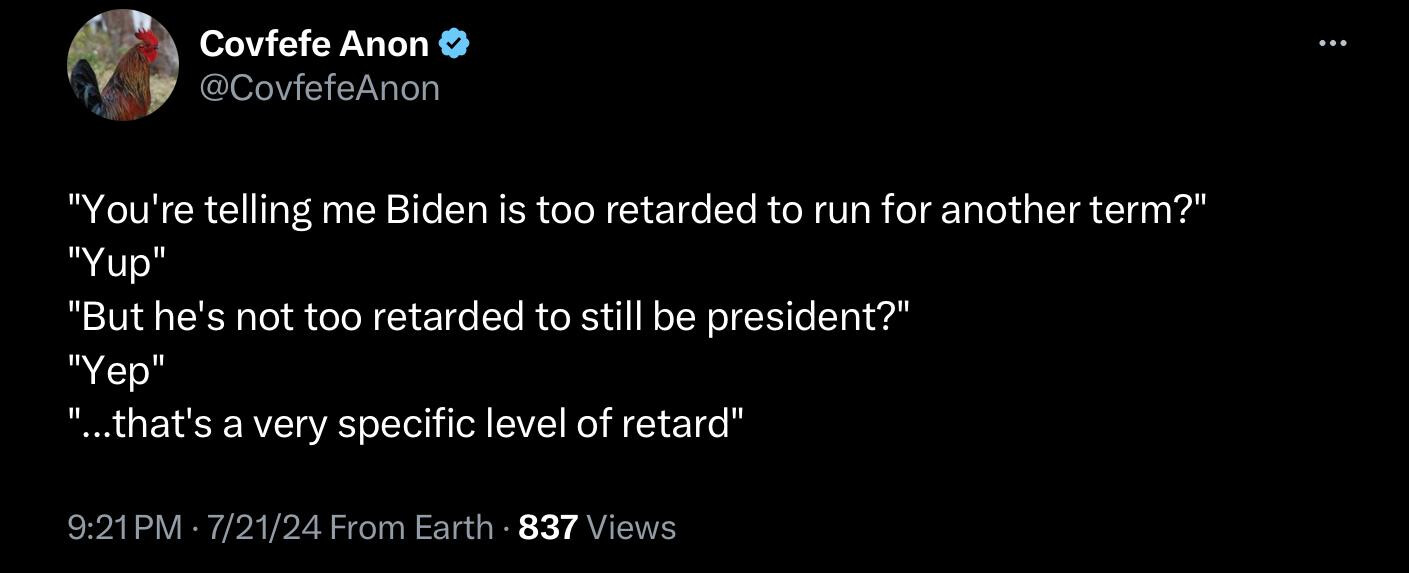Image resolution: width=1409 pixels, height=573 pixels.
Task: Open the Covfefe Anon display name
Action: point(314,43)
